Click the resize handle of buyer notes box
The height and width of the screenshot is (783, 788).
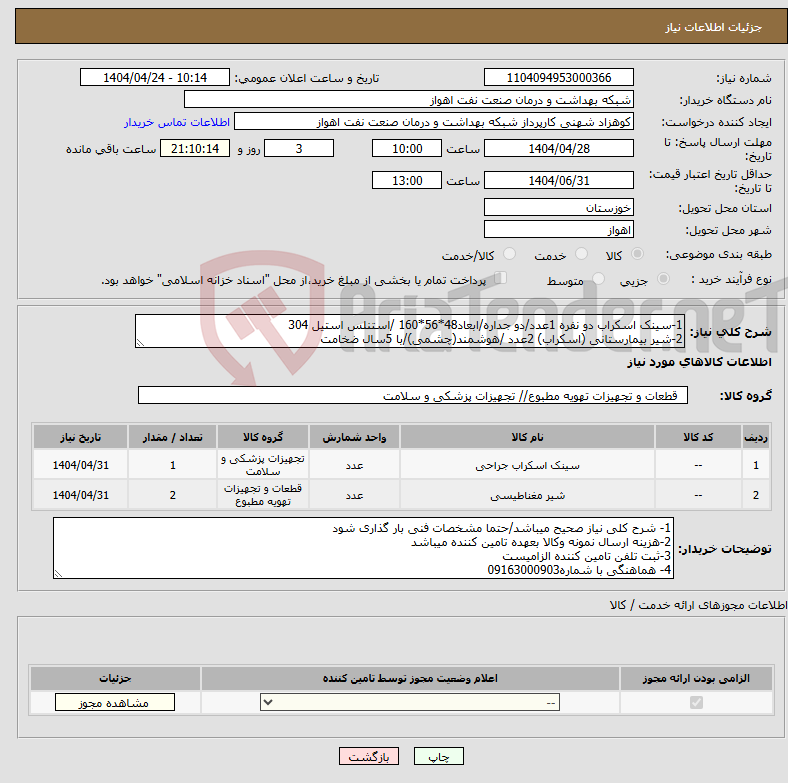click(x=58, y=573)
